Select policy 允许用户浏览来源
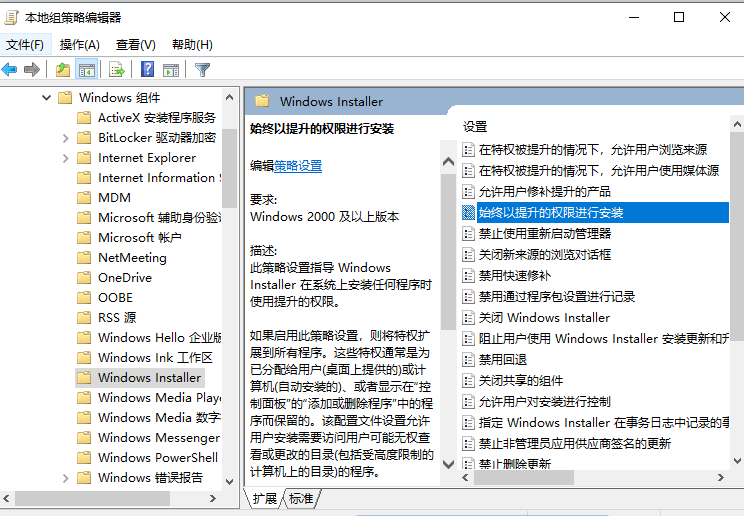This screenshot has width=744, height=516. point(585,150)
